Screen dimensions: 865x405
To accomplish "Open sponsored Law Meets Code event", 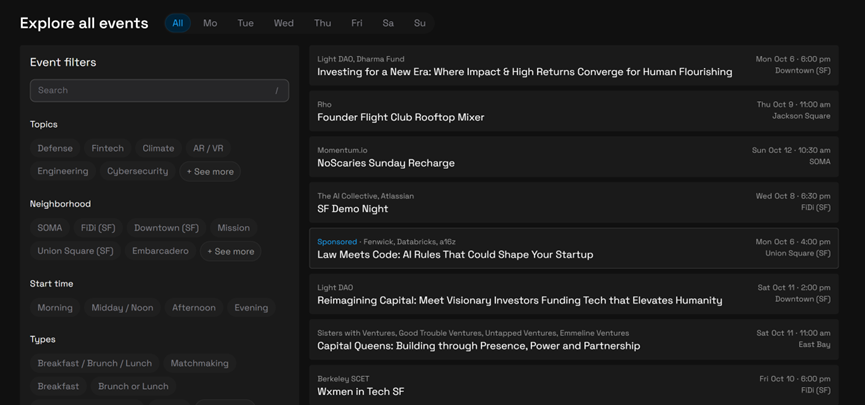I will 574,248.
